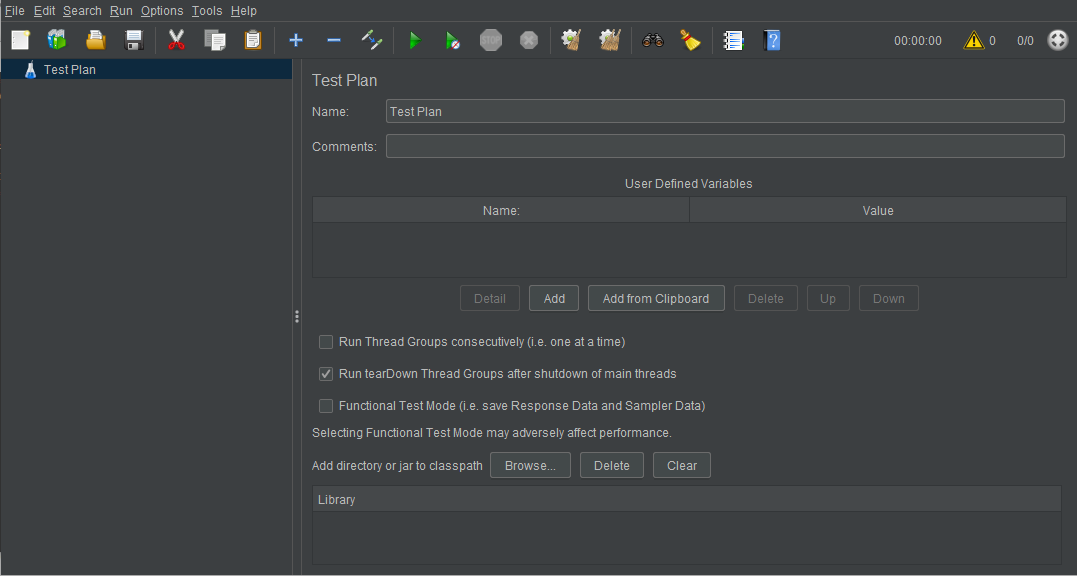The image size is (1077, 576).
Task: Expand all tree nodes with plus icon
Action: coord(295,41)
